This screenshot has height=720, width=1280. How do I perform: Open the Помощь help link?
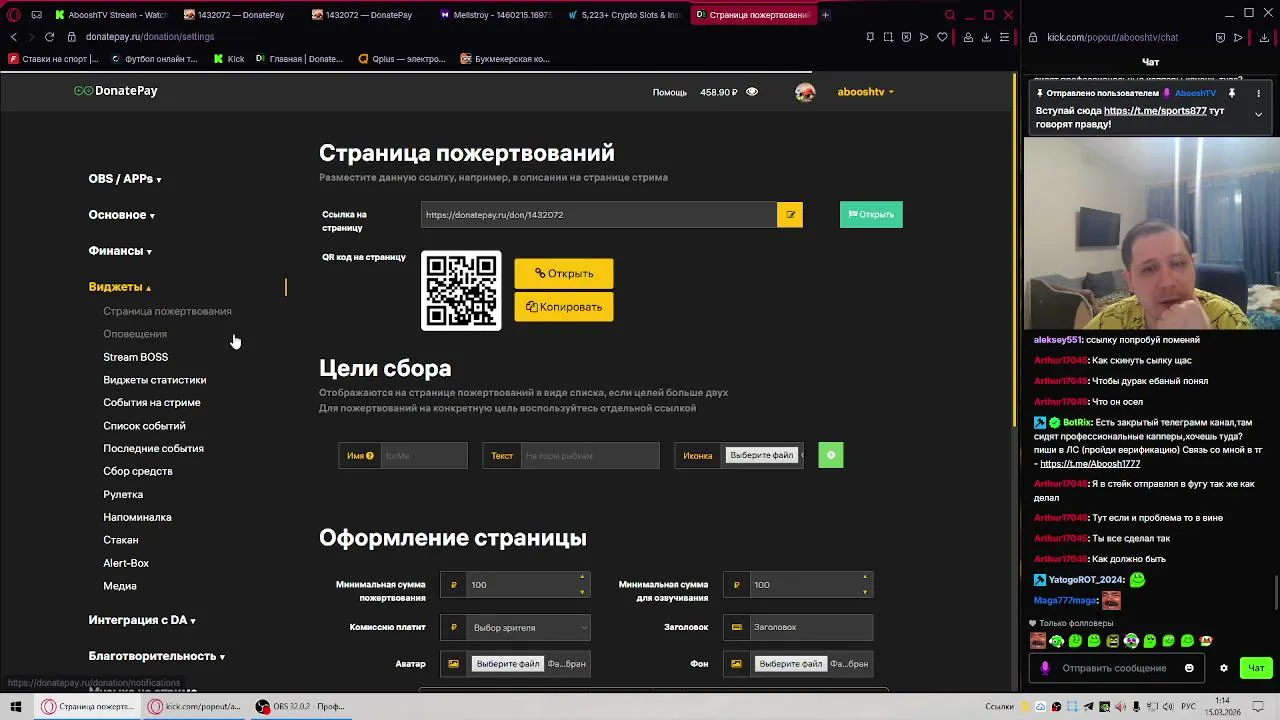[670, 92]
